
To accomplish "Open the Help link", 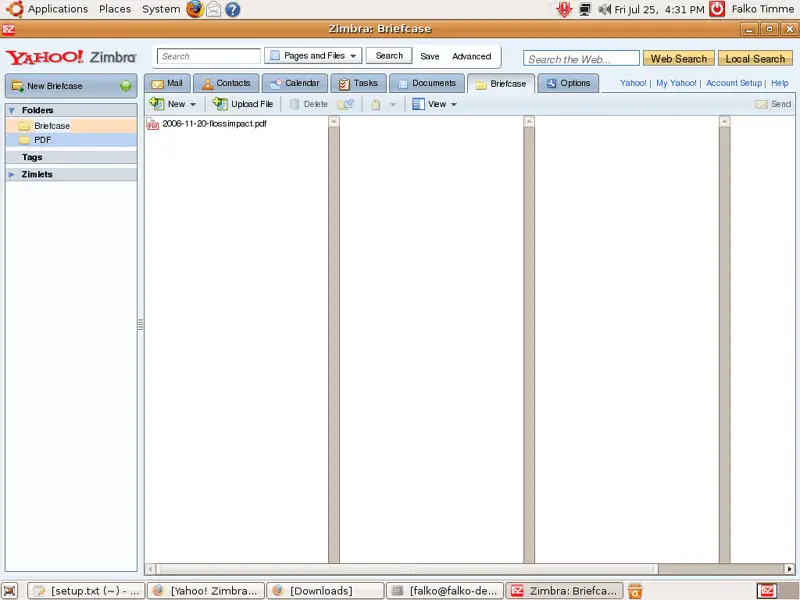I will pos(780,83).
